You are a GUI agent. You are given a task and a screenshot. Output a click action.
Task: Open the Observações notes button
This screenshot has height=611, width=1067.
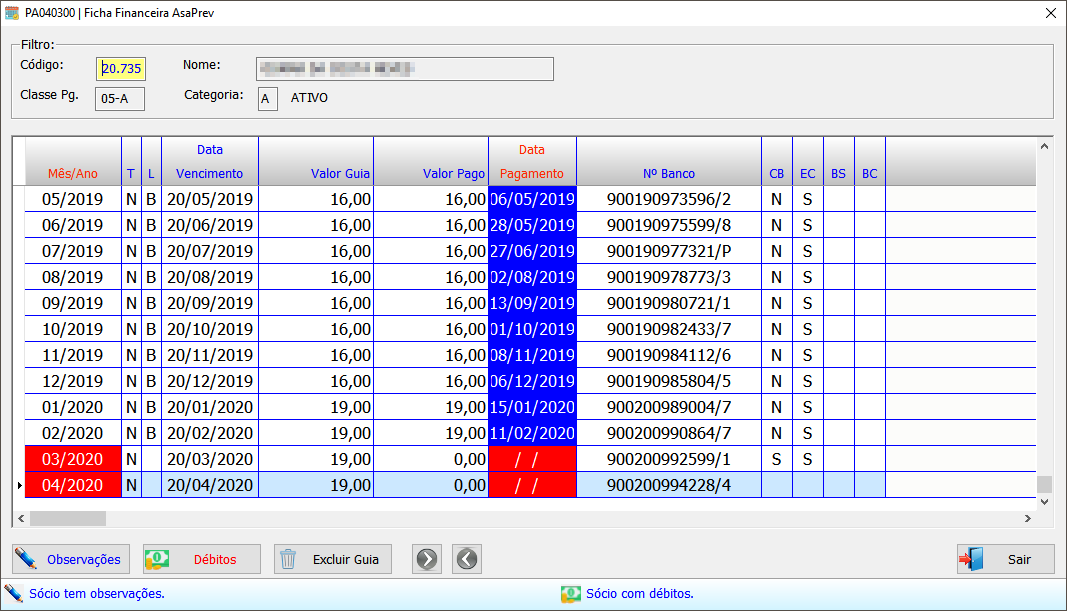(x=69, y=559)
